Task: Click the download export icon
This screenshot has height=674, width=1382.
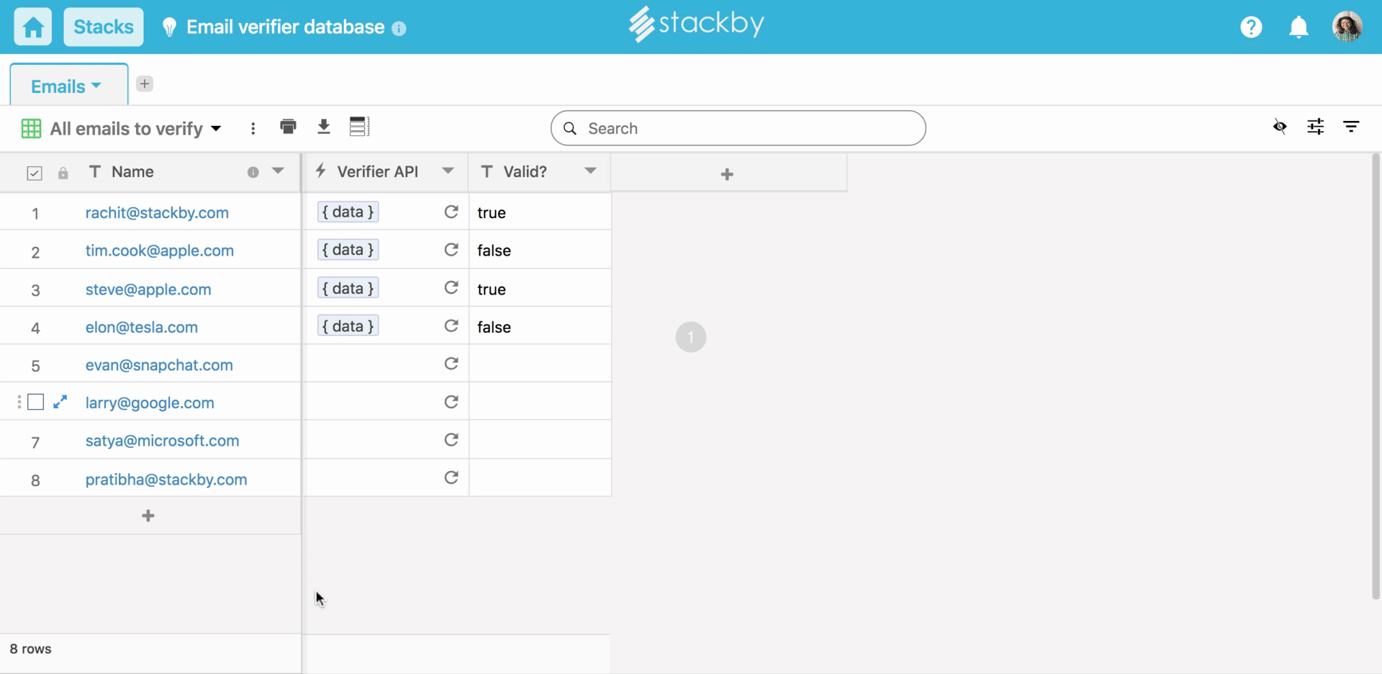Action: click(324, 127)
